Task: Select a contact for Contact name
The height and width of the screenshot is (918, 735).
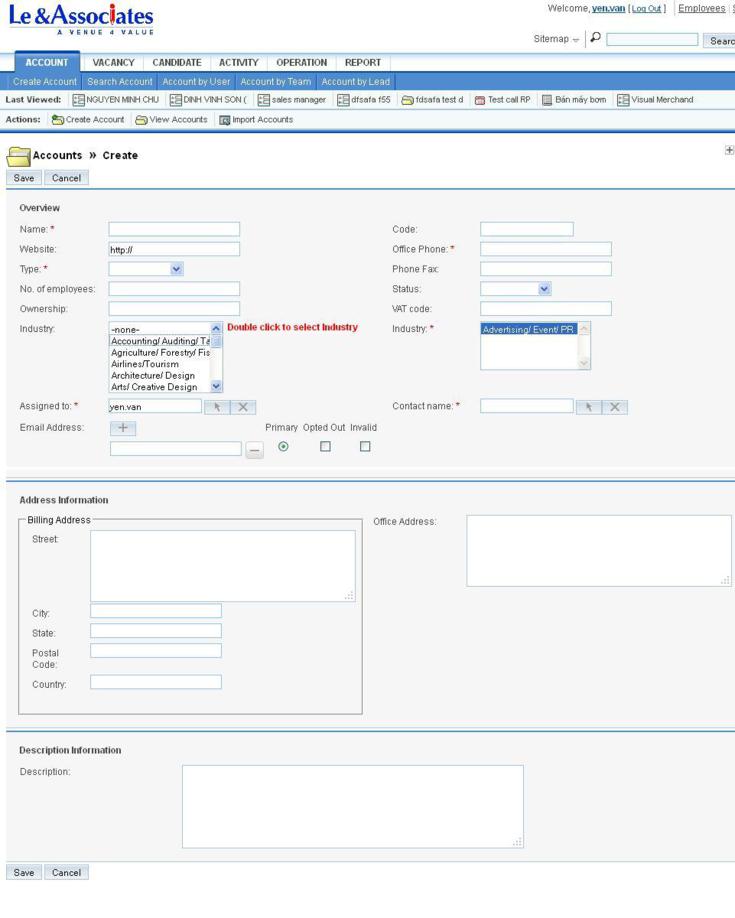Action: click(589, 407)
